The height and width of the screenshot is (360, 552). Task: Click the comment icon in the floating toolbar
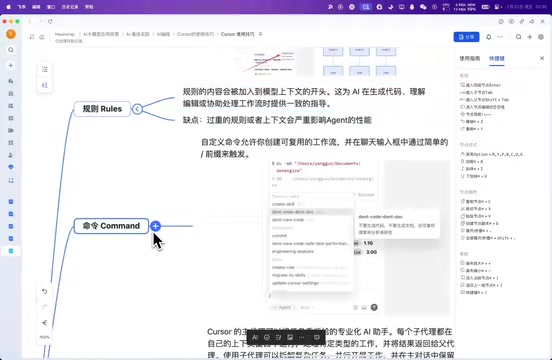[x=317, y=337]
